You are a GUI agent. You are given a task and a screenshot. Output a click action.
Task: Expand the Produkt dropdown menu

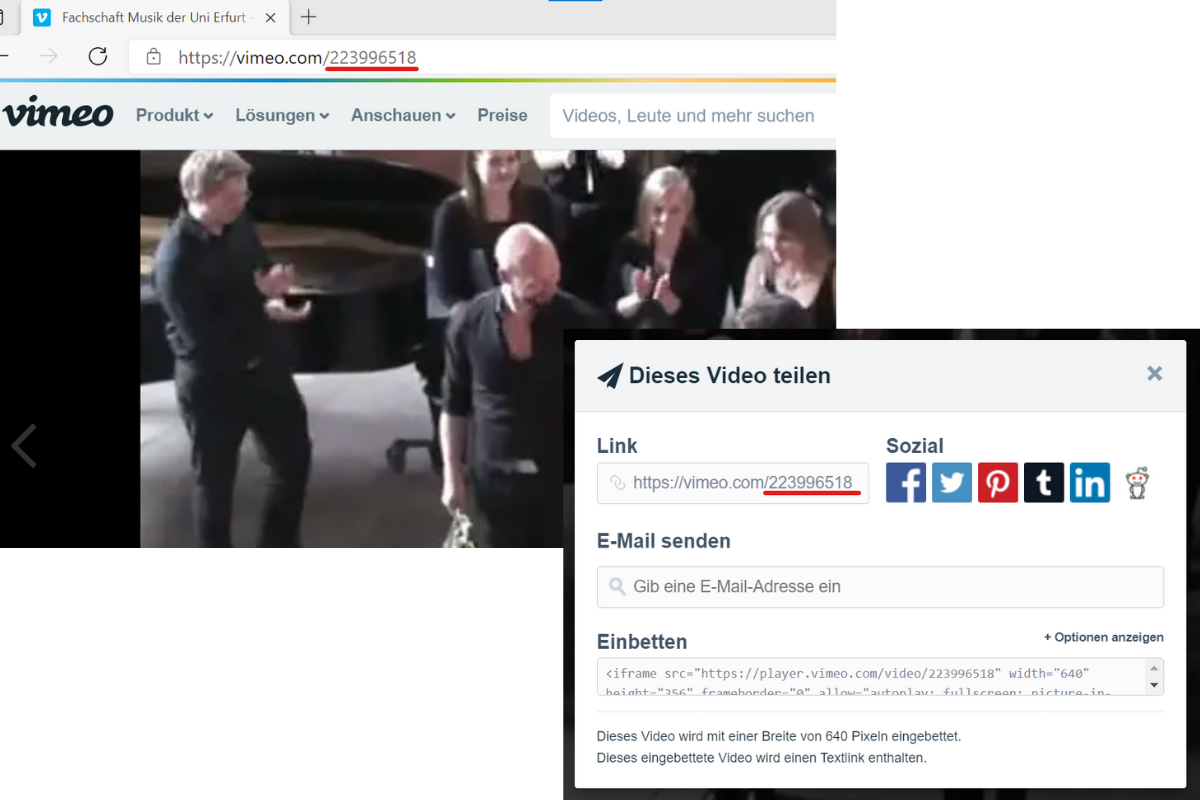click(174, 116)
